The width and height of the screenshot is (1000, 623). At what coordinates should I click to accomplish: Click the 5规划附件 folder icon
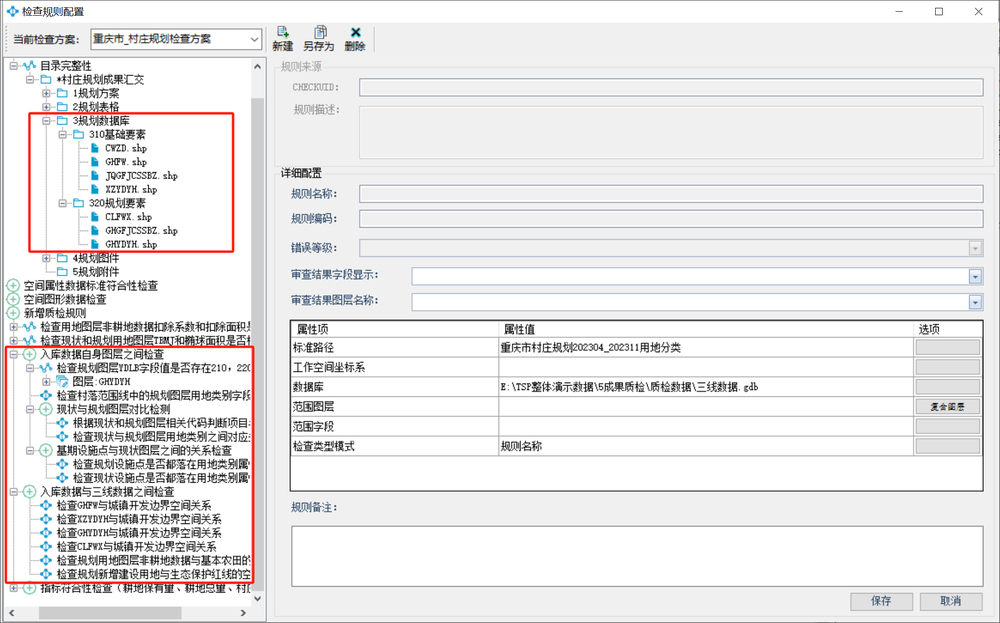(62, 271)
